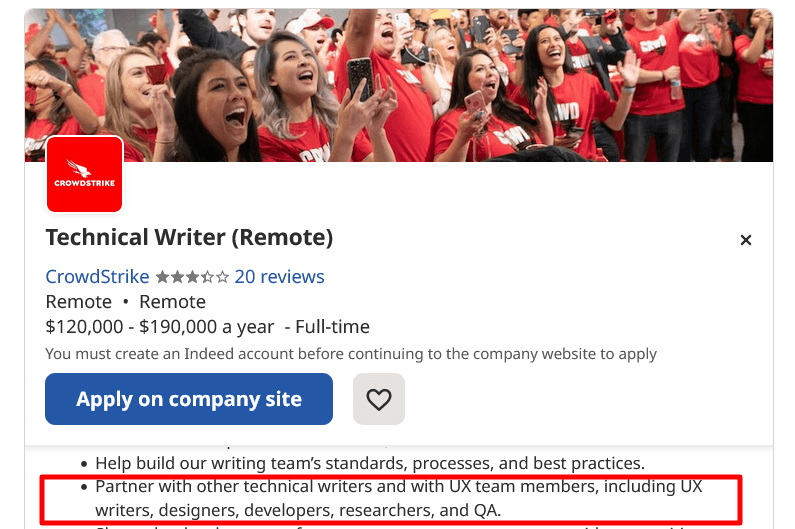
Task: Open the 20 reviews link
Action: point(279,277)
